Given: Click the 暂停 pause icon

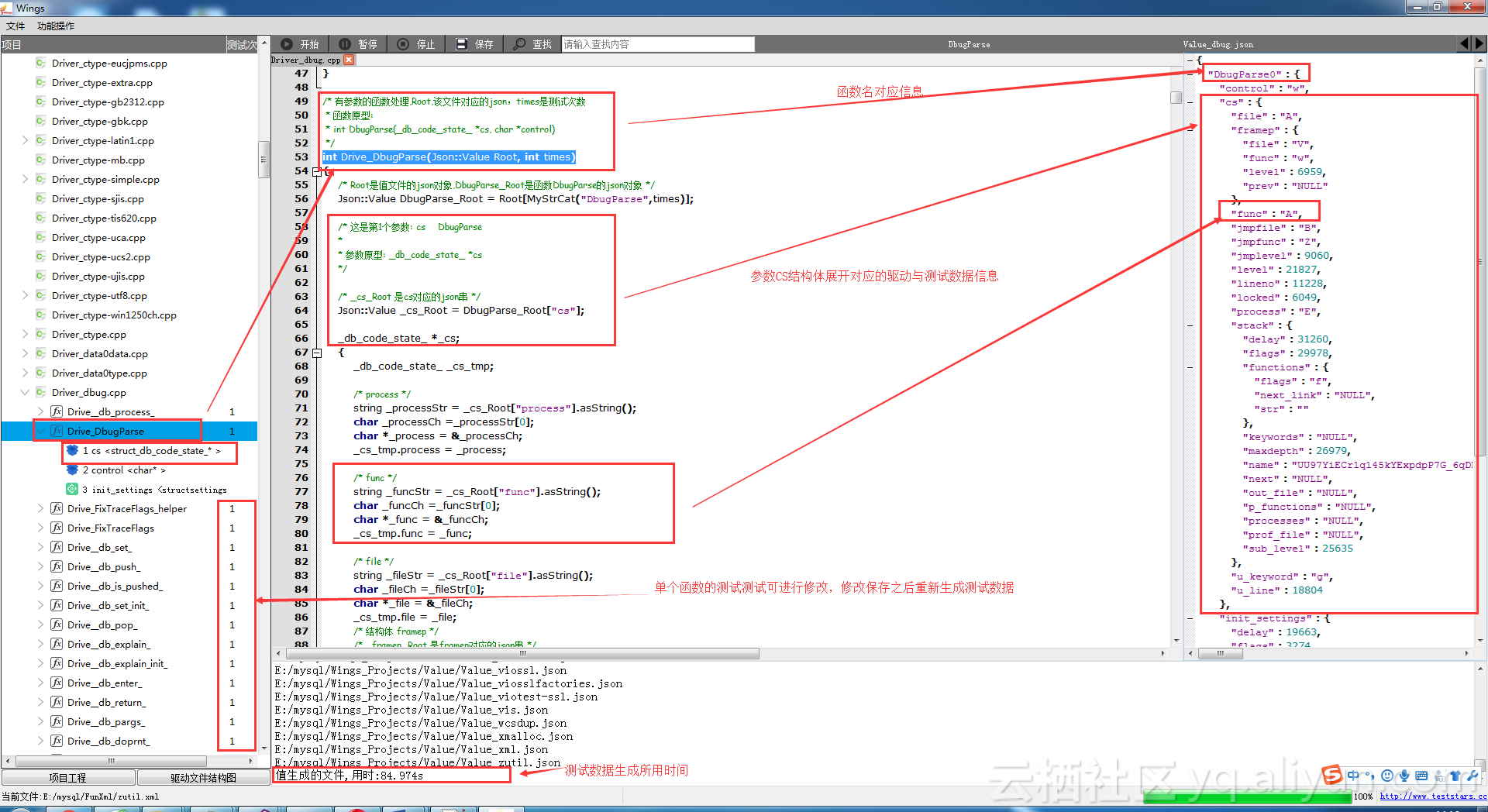Looking at the screenshot, I should pos(345,44).
